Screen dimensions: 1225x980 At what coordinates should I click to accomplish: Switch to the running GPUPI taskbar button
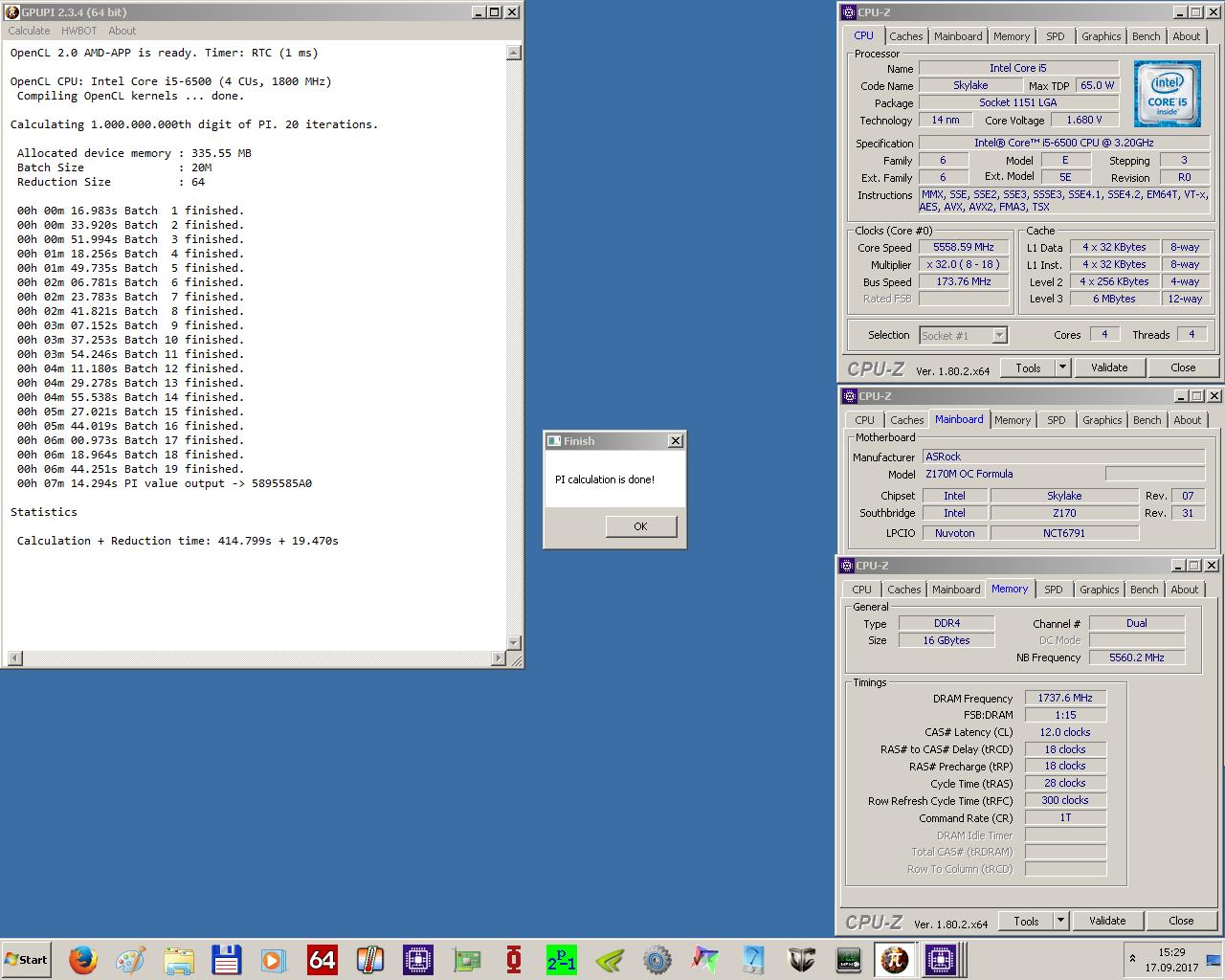pyautogui.click(x=895, y=959)
